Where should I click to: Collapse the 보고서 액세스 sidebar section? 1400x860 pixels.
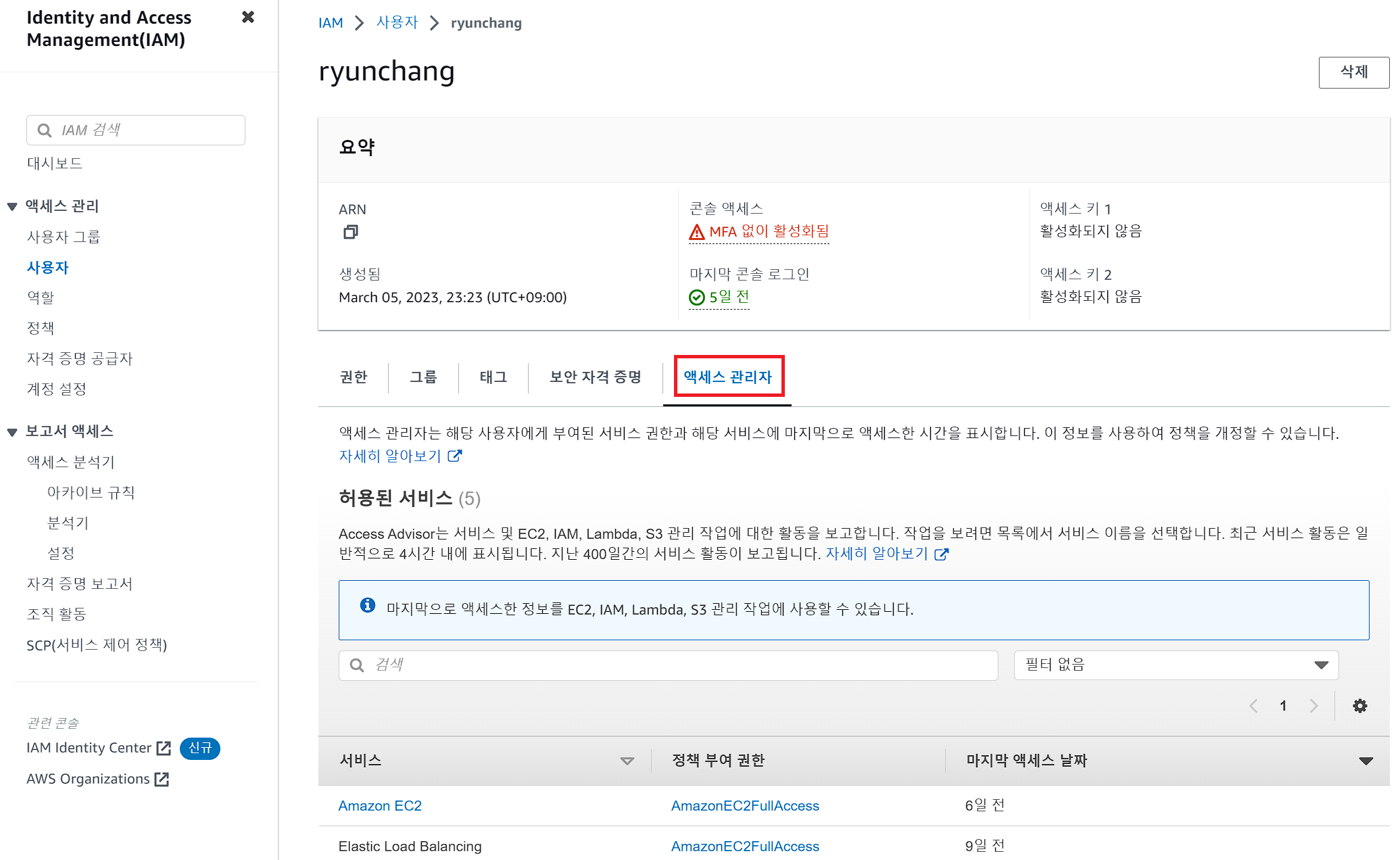[12, 431]
